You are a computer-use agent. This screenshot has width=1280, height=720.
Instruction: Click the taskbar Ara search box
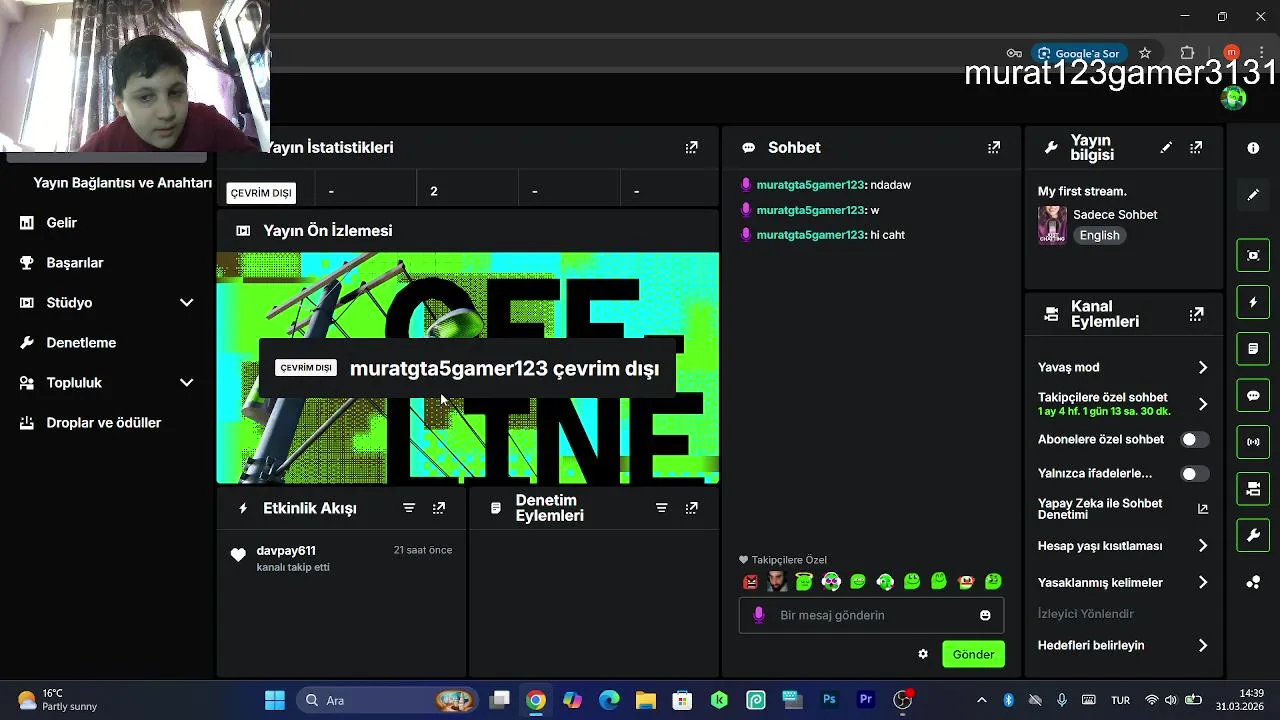pyautogui.click(x=390, y=700)
